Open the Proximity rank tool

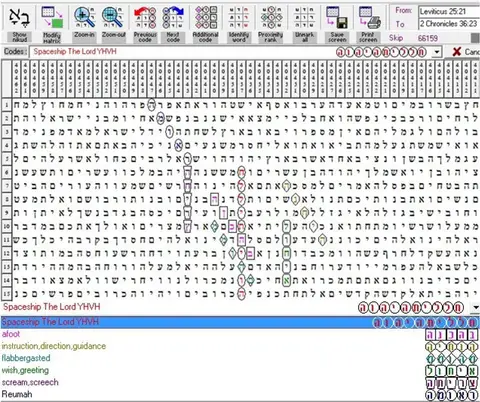pyautogui.click(x=271, y=17)
